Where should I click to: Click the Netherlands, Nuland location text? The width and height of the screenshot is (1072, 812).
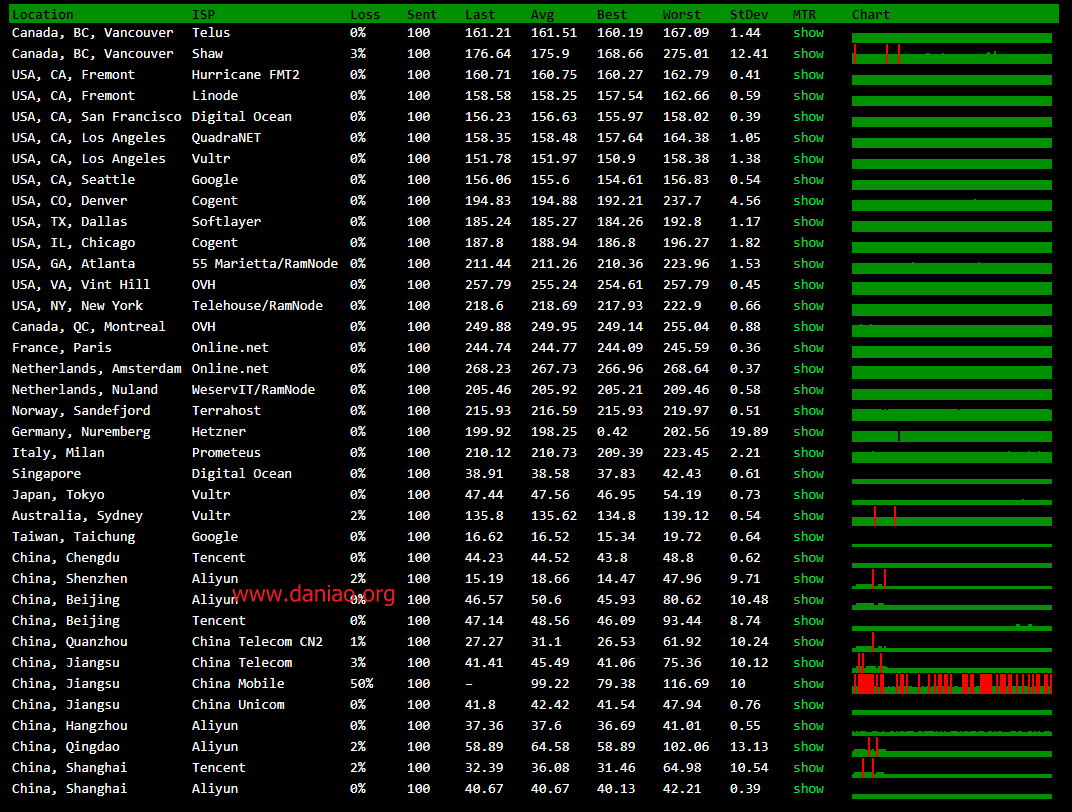click(x=85, y=390)
